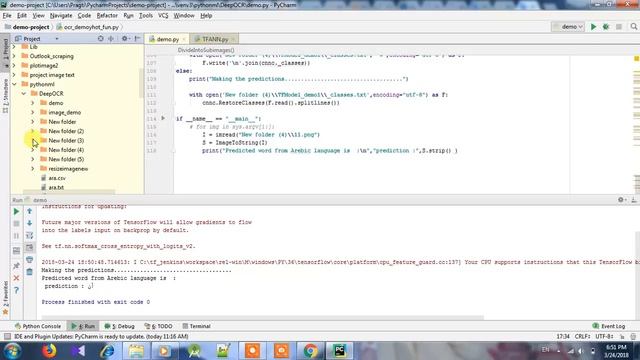Hide the Project tool window

click(x=138, y=39)
